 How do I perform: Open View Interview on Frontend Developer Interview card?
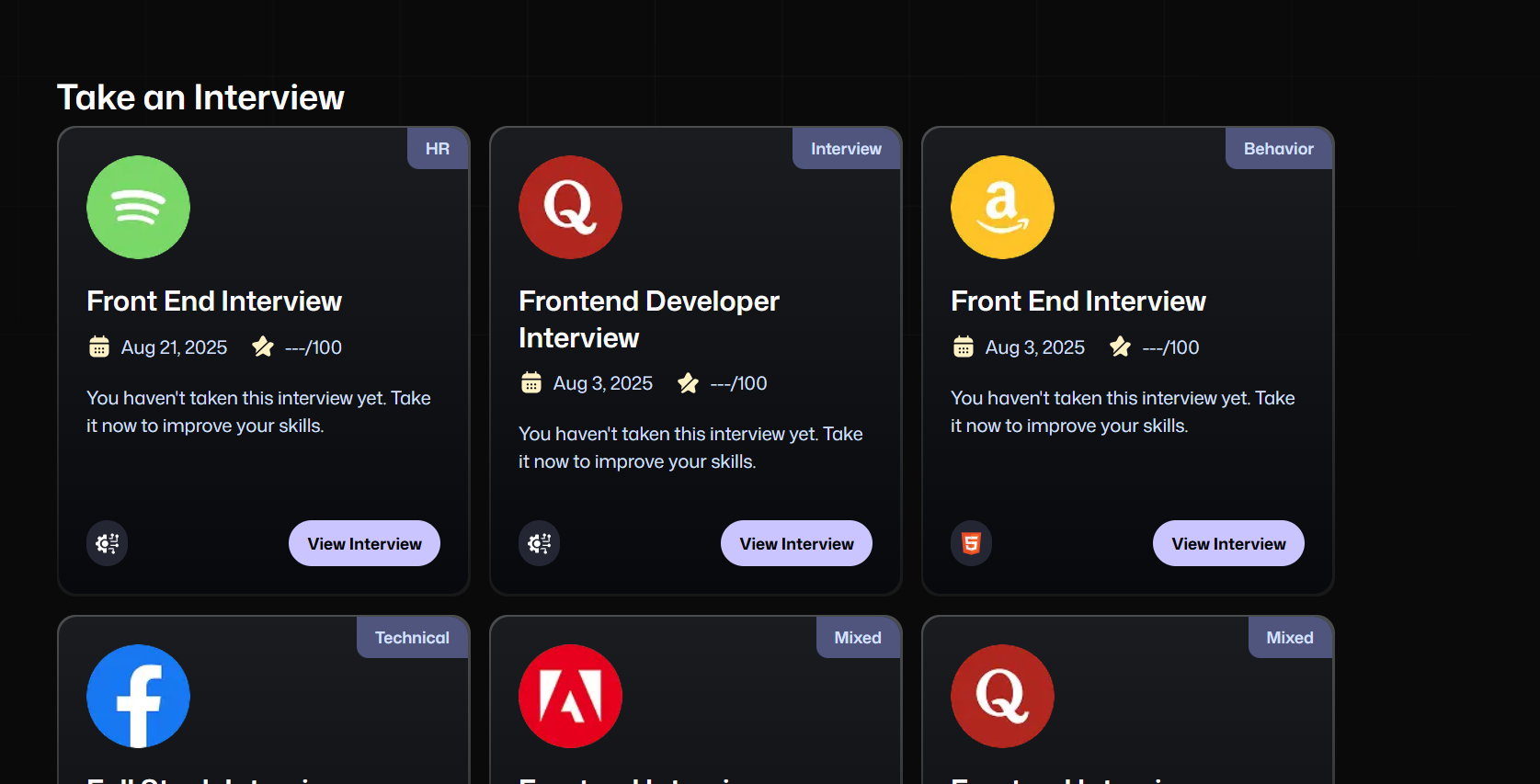796,543
